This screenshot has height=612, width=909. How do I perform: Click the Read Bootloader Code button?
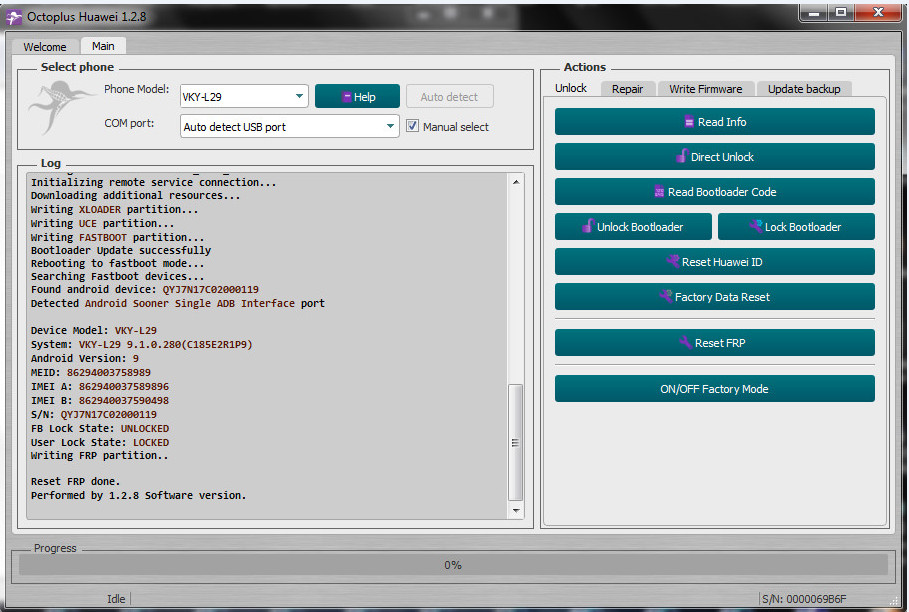pos(714,192)
